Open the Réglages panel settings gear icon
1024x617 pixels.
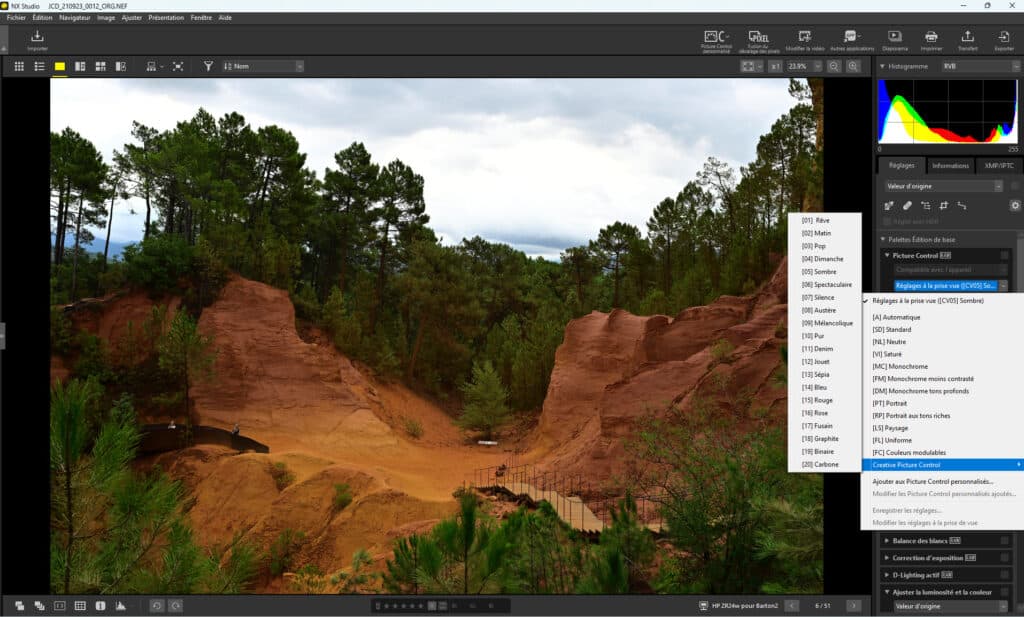tap(1015, 204)
